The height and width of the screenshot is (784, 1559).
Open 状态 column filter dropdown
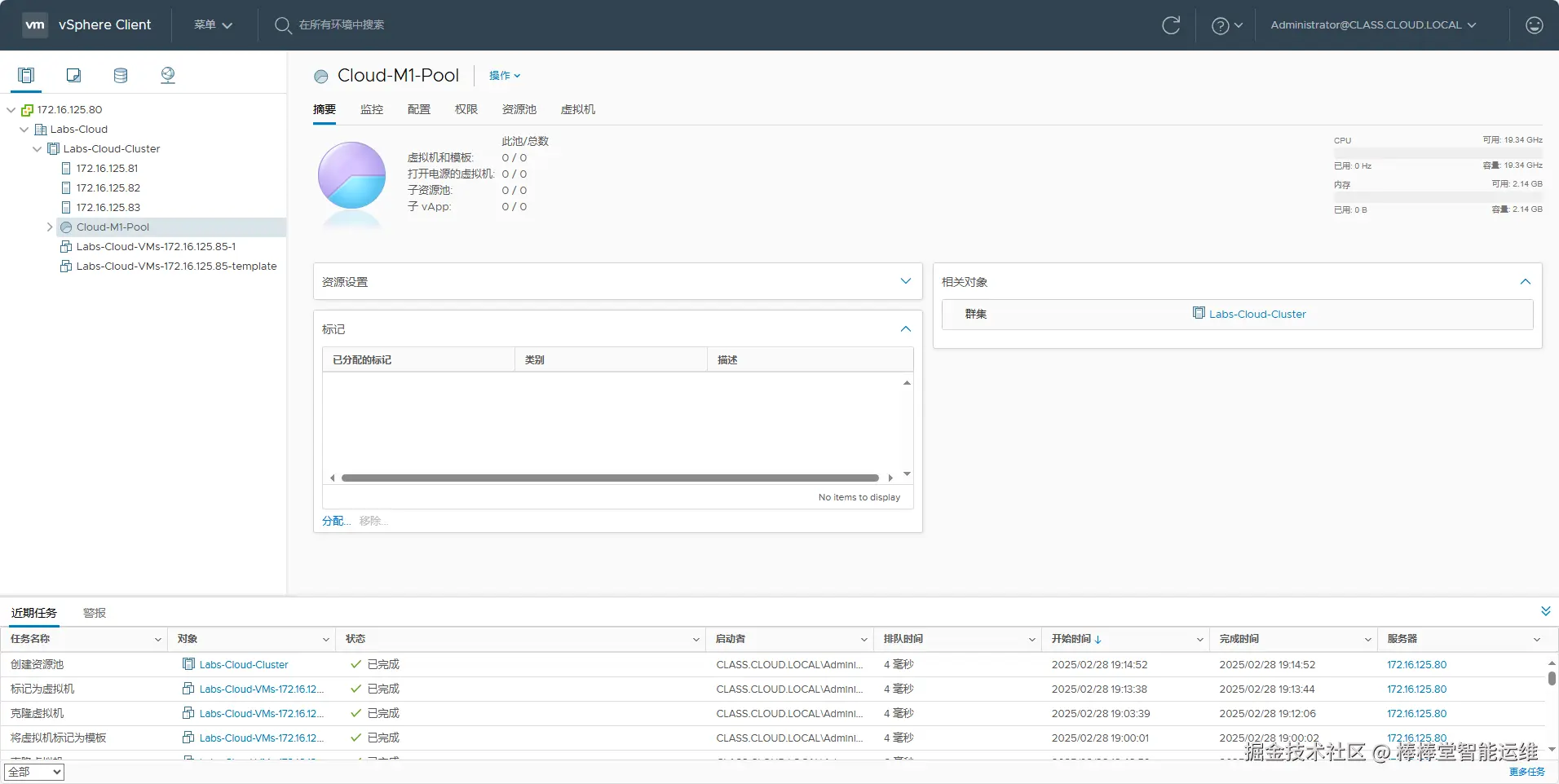click(696, 640)
